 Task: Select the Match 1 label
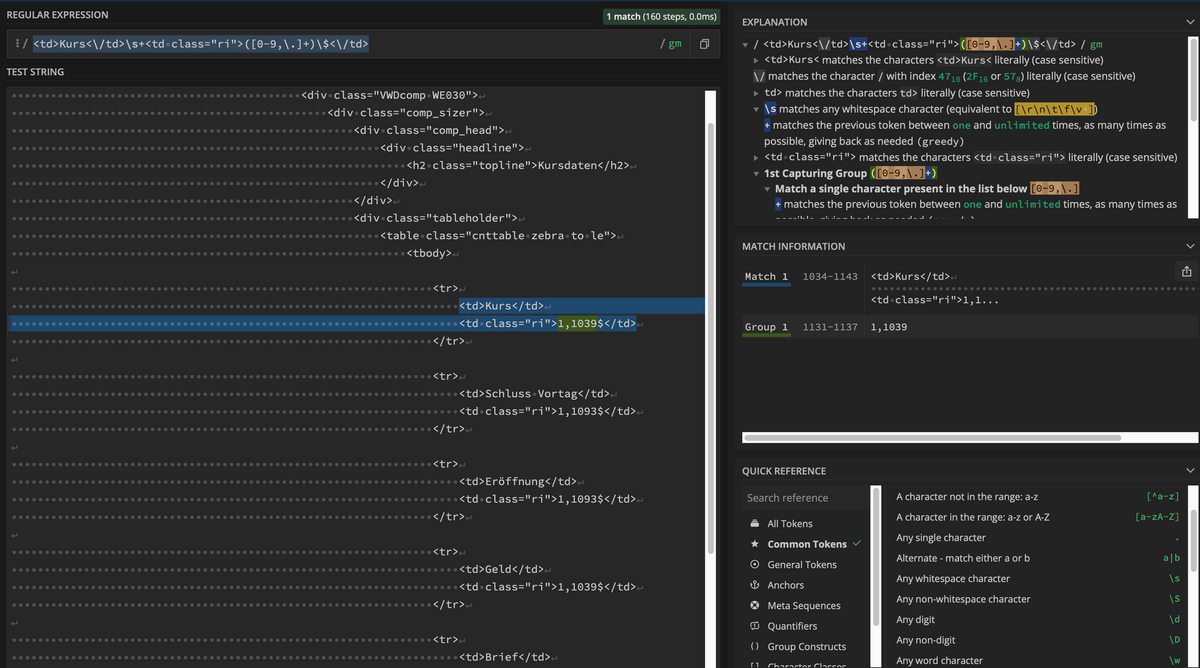click(766, 276)
